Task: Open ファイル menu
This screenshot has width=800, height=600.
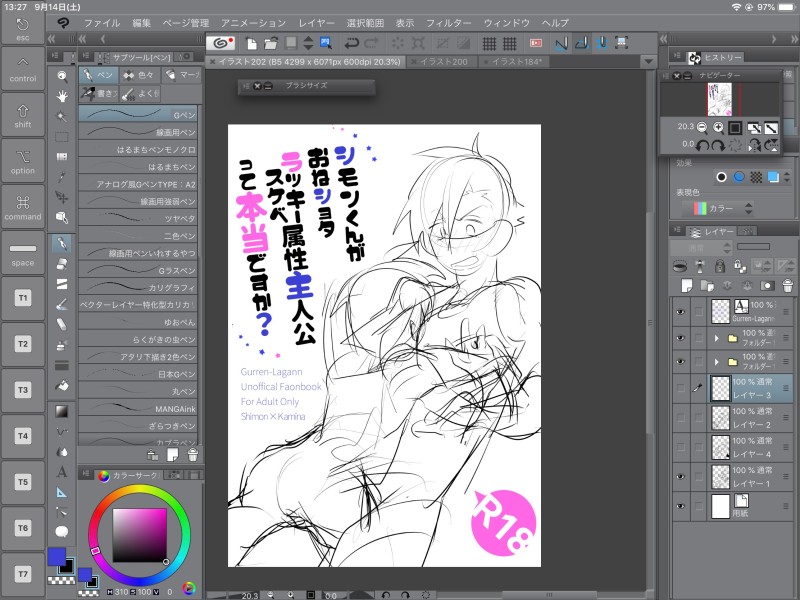Action: tap(102, 23)
